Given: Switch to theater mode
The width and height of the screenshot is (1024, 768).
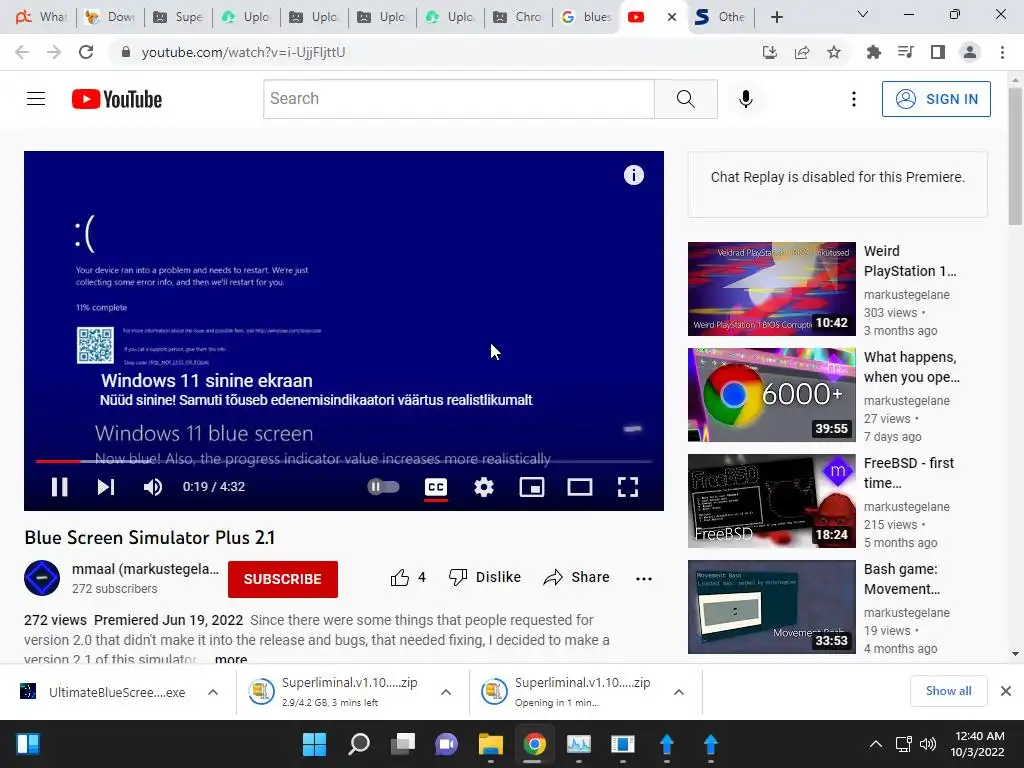Looking at the screenshot, I should (x=580, y=487).
